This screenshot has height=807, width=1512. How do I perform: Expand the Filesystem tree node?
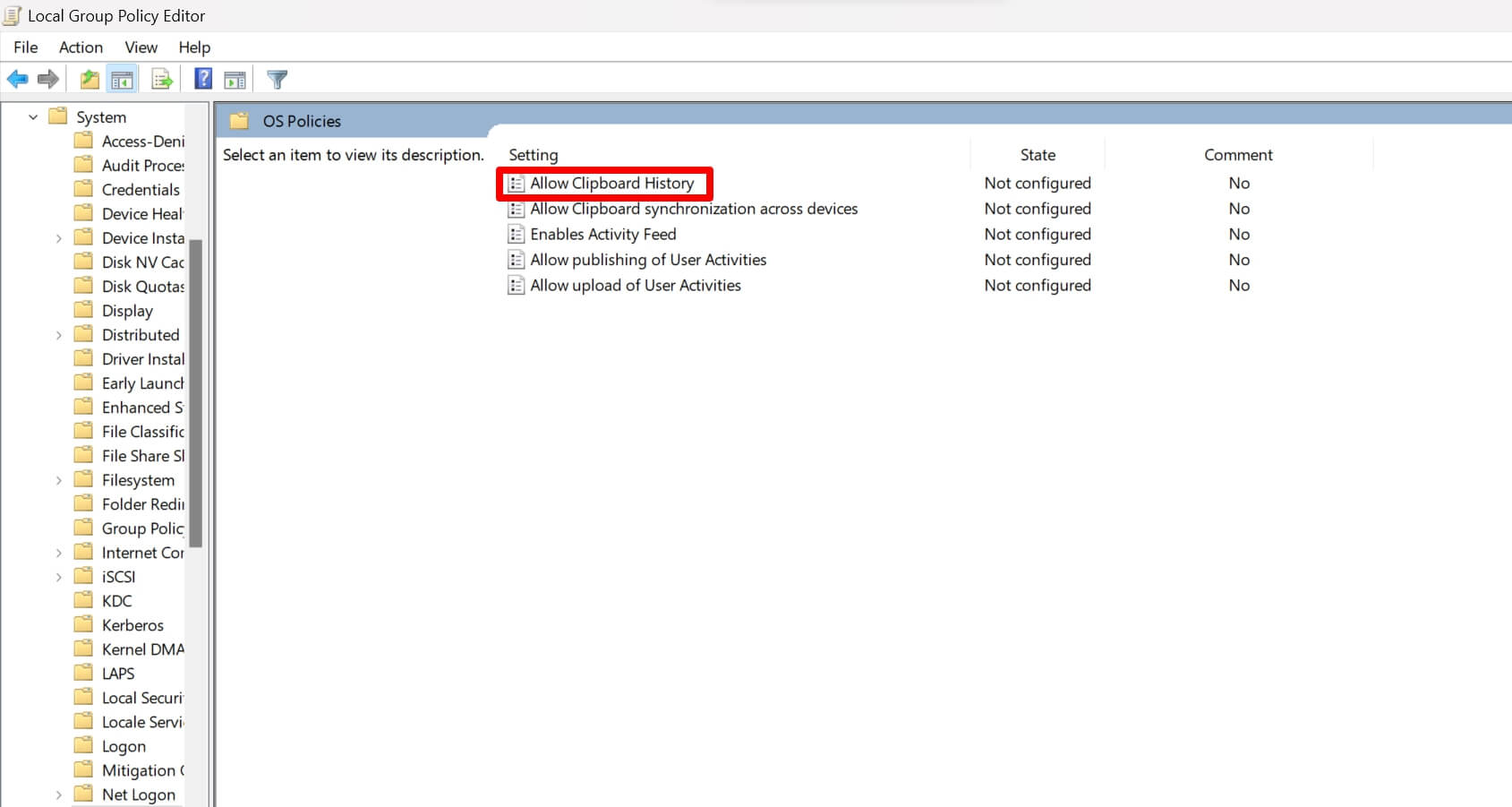click(59, 480)
